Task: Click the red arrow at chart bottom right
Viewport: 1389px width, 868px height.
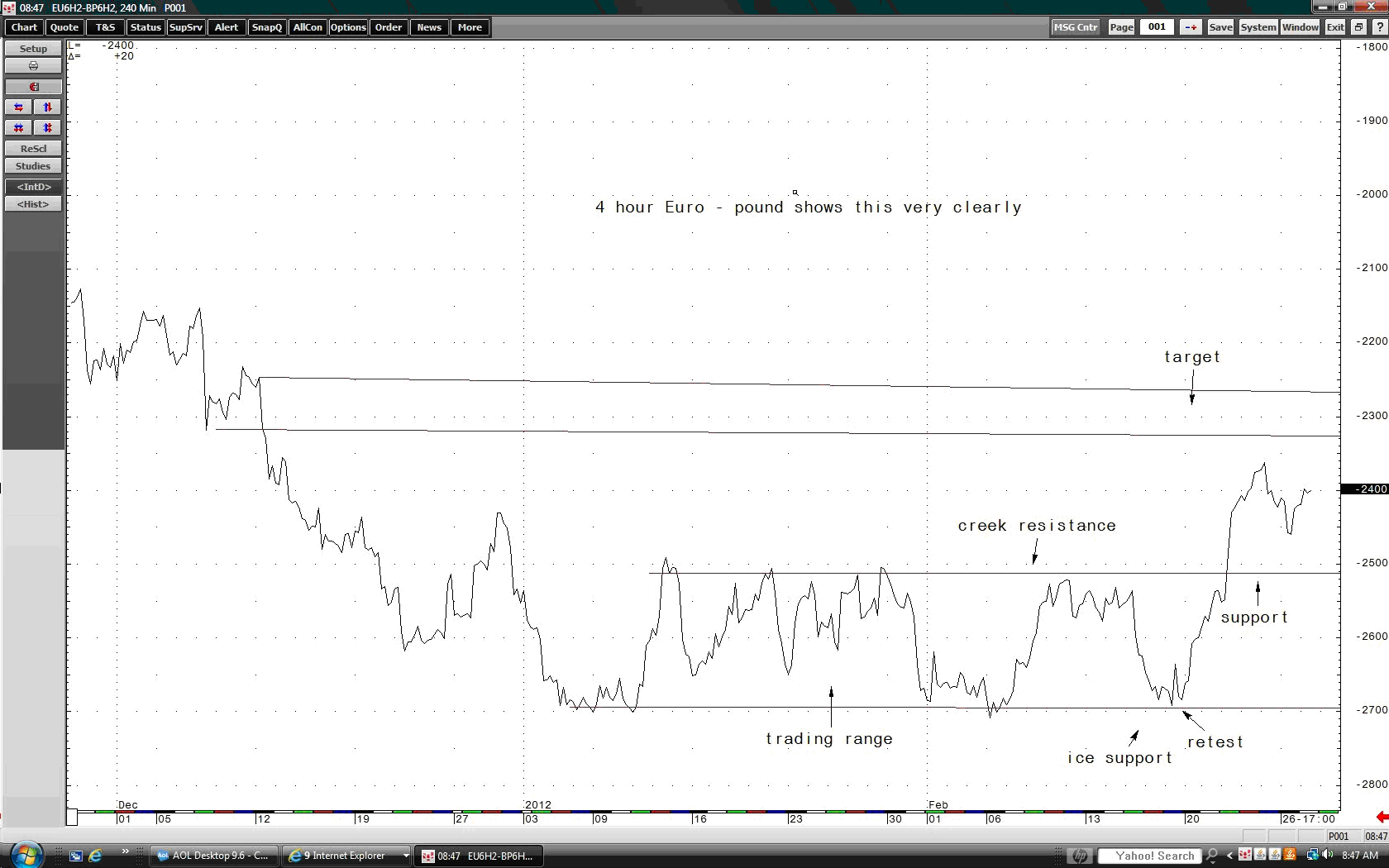Action: [1382, 817]
